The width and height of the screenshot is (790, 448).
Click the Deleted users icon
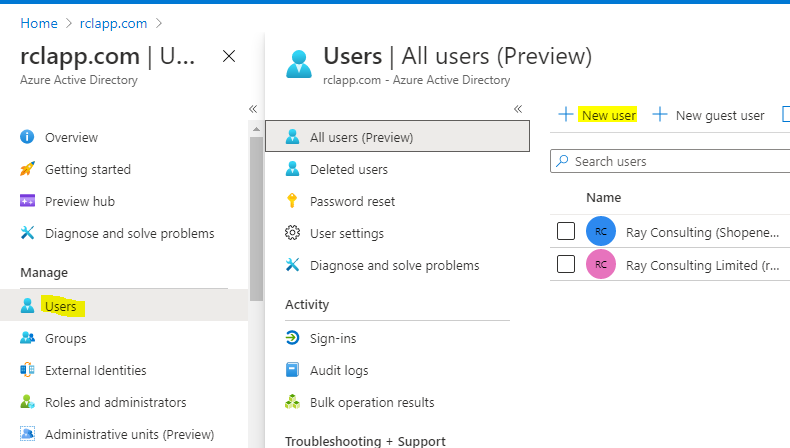tap(292, 169)
